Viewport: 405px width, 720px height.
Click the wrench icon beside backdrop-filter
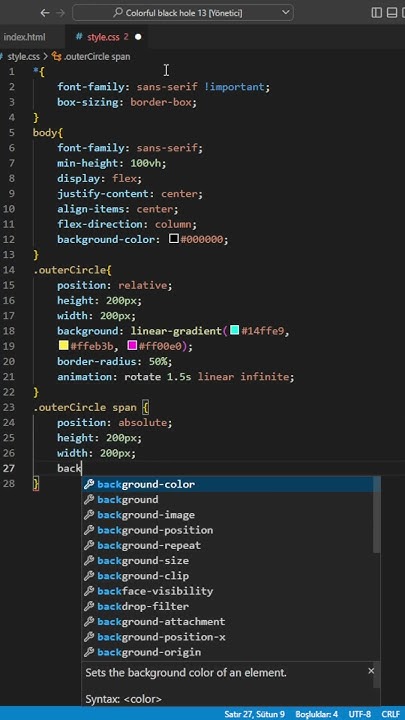[89, 607]
